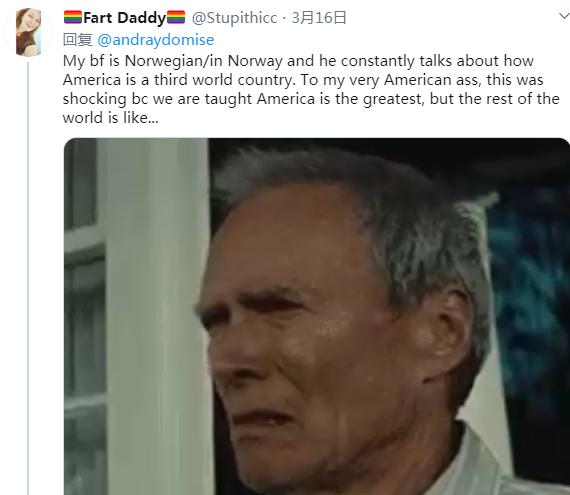The height and width of the screenshot is (495, 570).
Task: Click the vertical thread line below the avatar
Action: point(28,278)
